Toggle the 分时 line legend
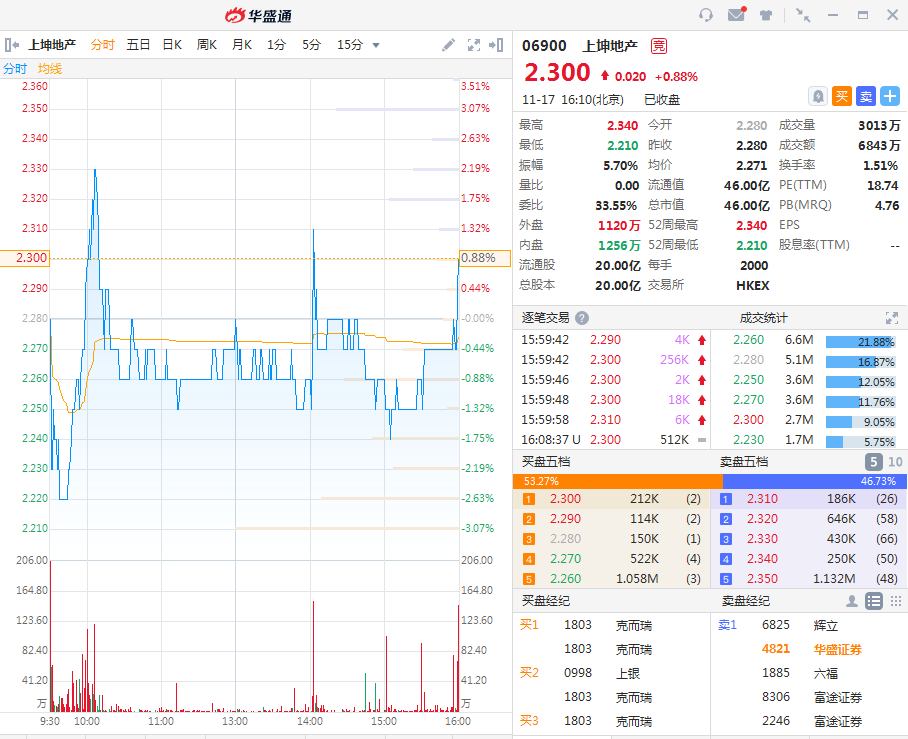908x739 pixels. coord(15,69)
